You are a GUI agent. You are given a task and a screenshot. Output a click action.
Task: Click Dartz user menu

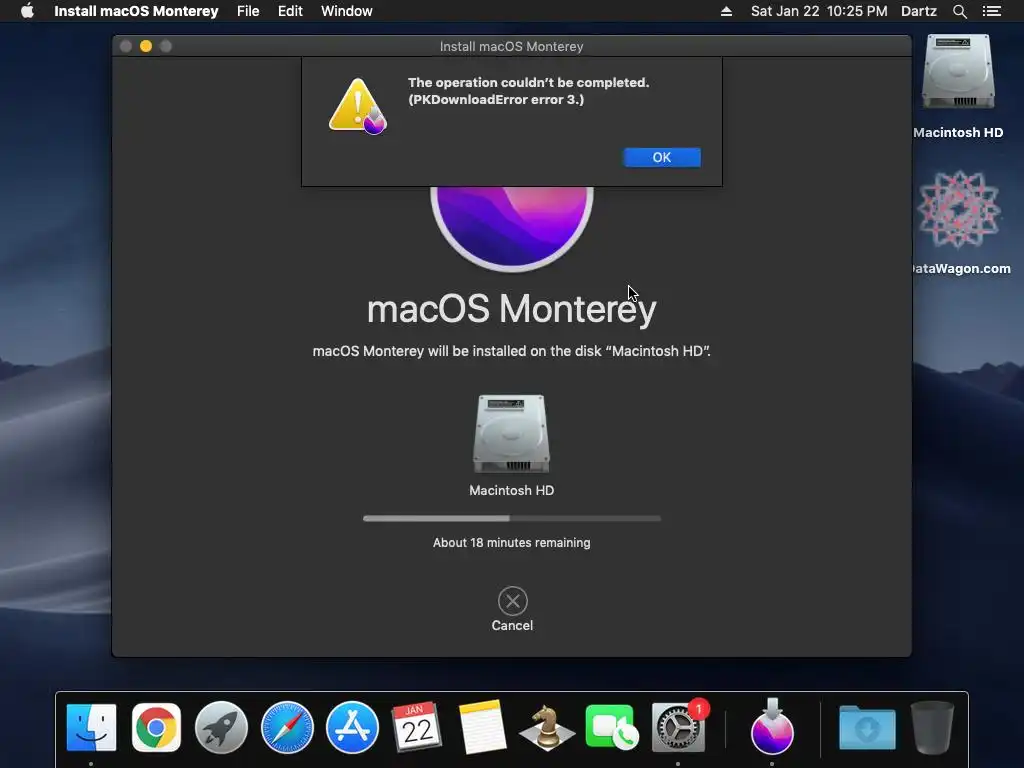click(919, 11)
